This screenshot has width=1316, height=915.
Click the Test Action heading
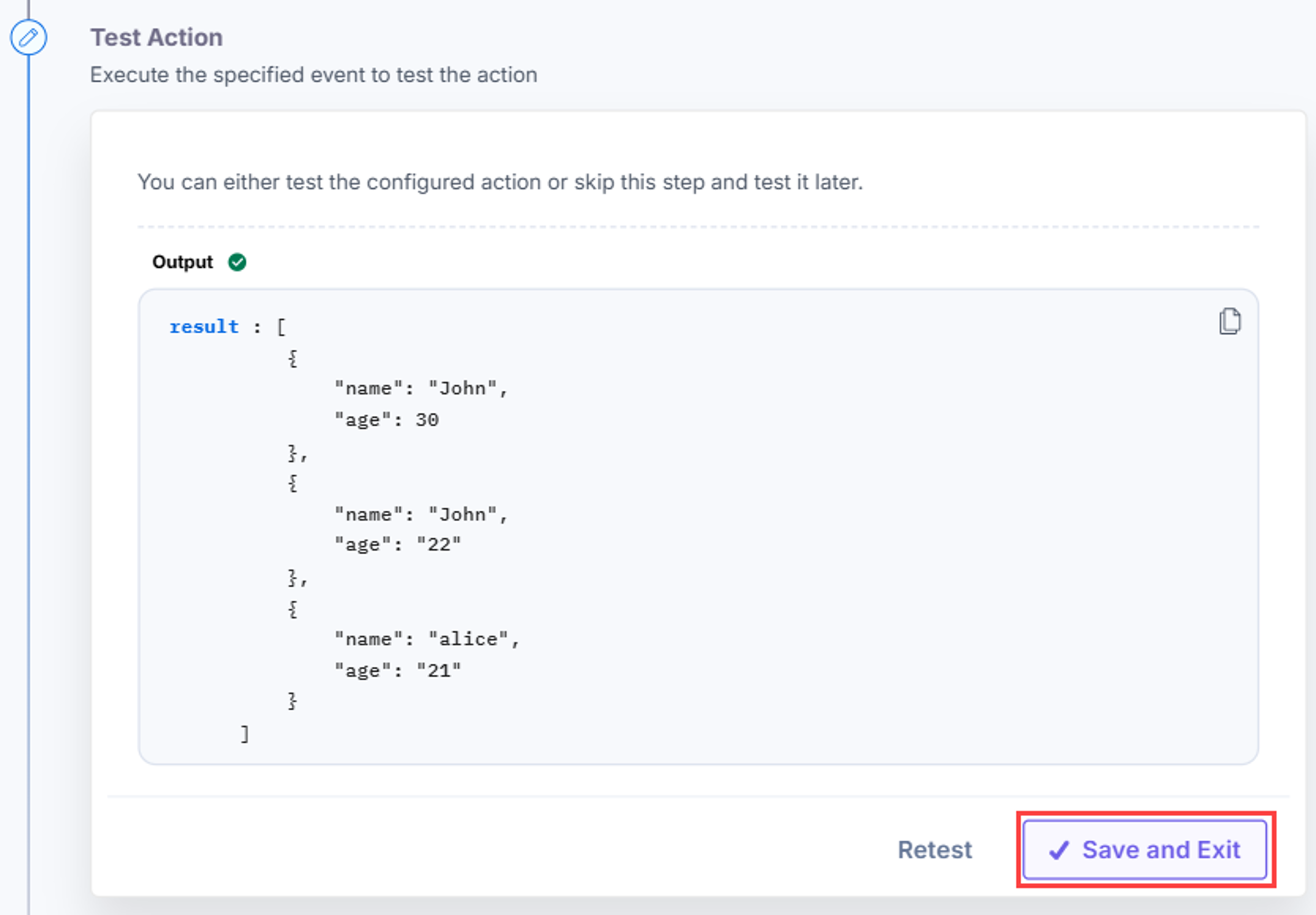point(157,38)
